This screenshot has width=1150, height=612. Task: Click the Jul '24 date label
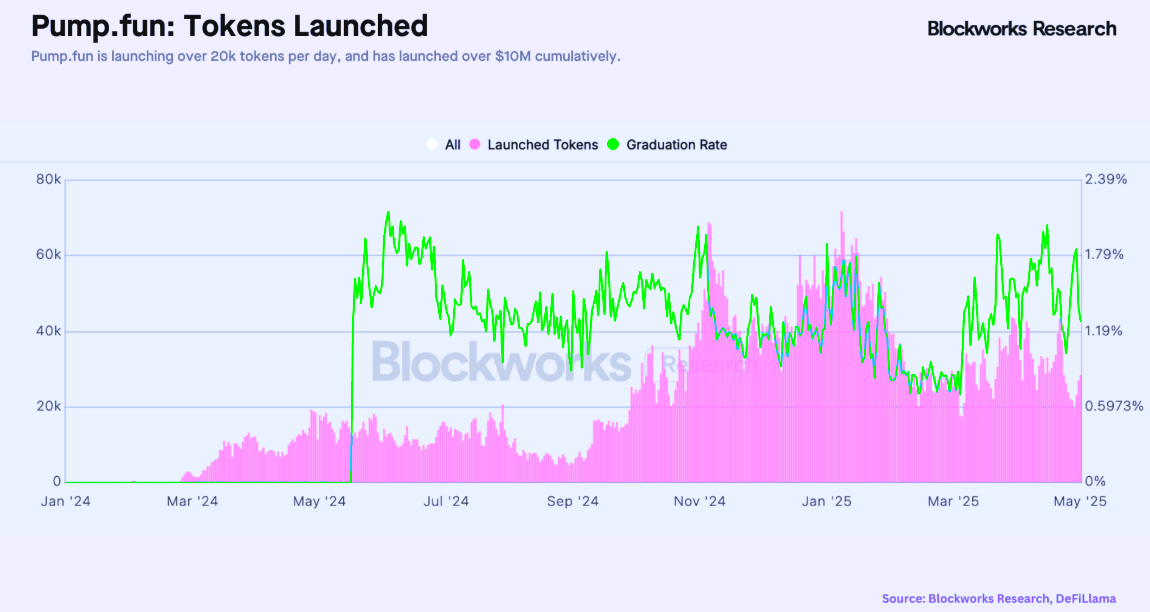pyautogui.click(x=446, y=501)
